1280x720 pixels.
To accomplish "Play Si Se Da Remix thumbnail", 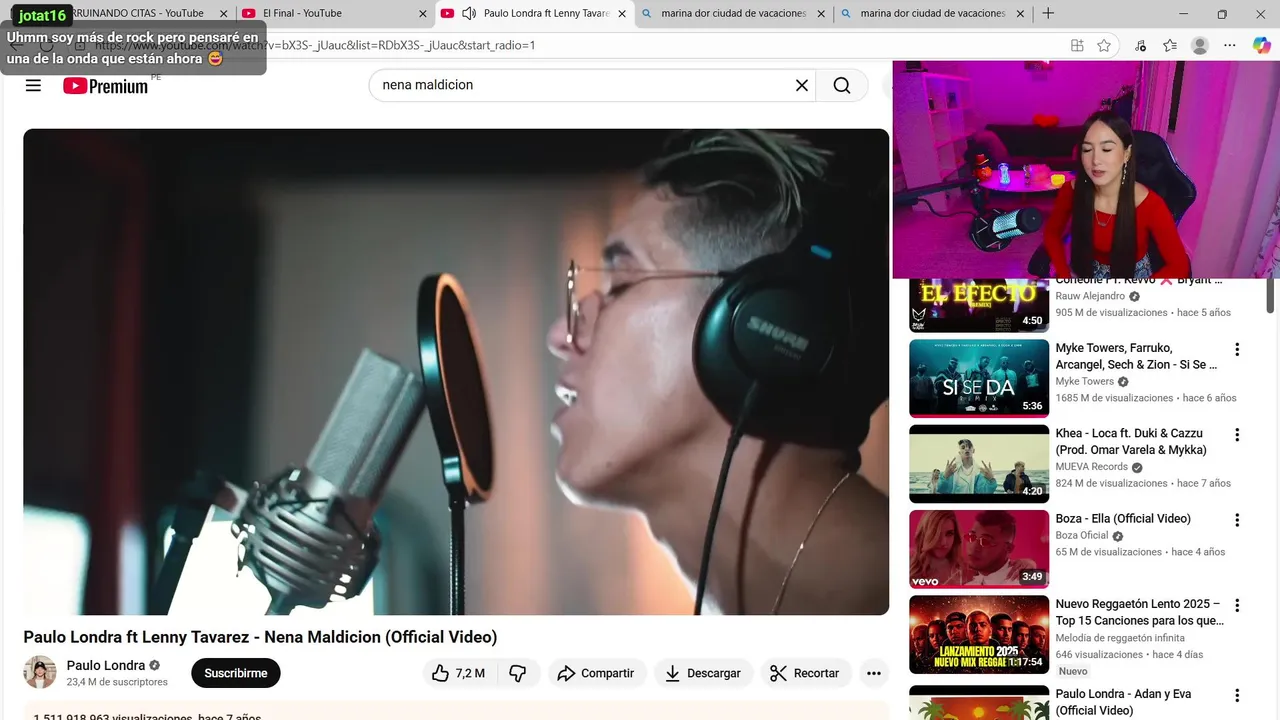I will pos(979,378).
